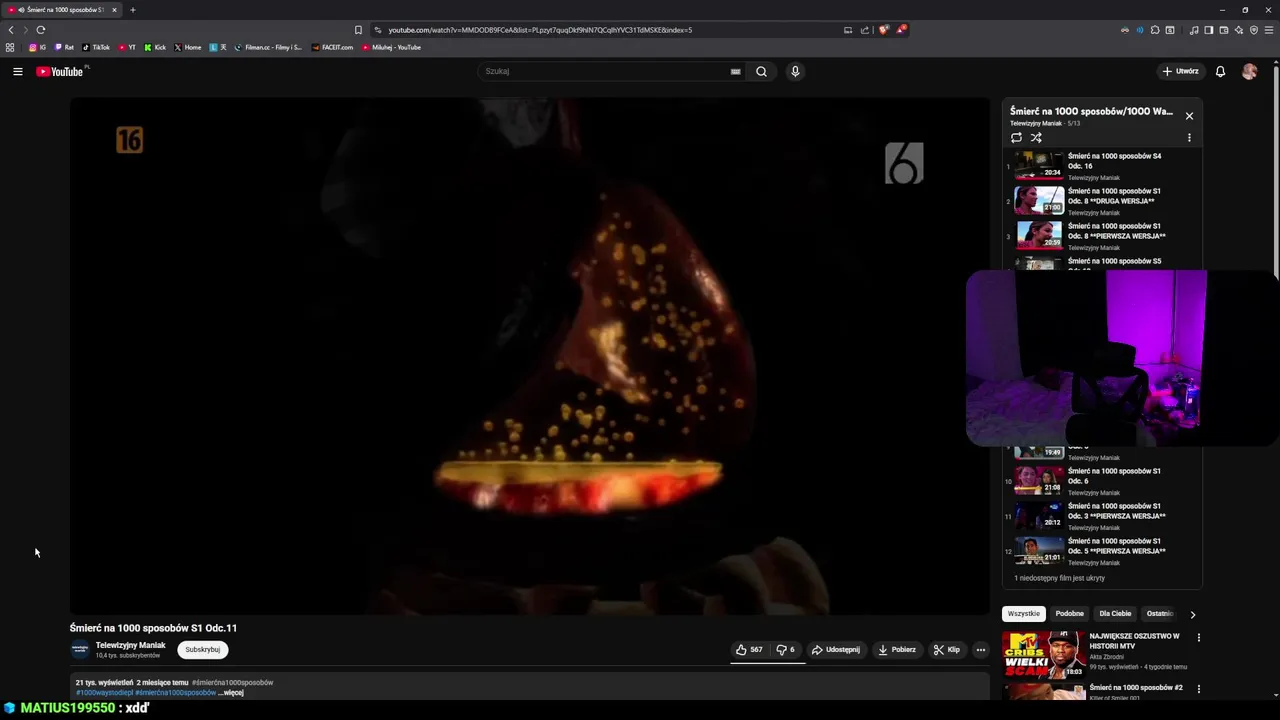Open the Telewizyjny Maniak channel name link
The height and width of the screenshot is (720, 1280).
(x=130, y=645)
